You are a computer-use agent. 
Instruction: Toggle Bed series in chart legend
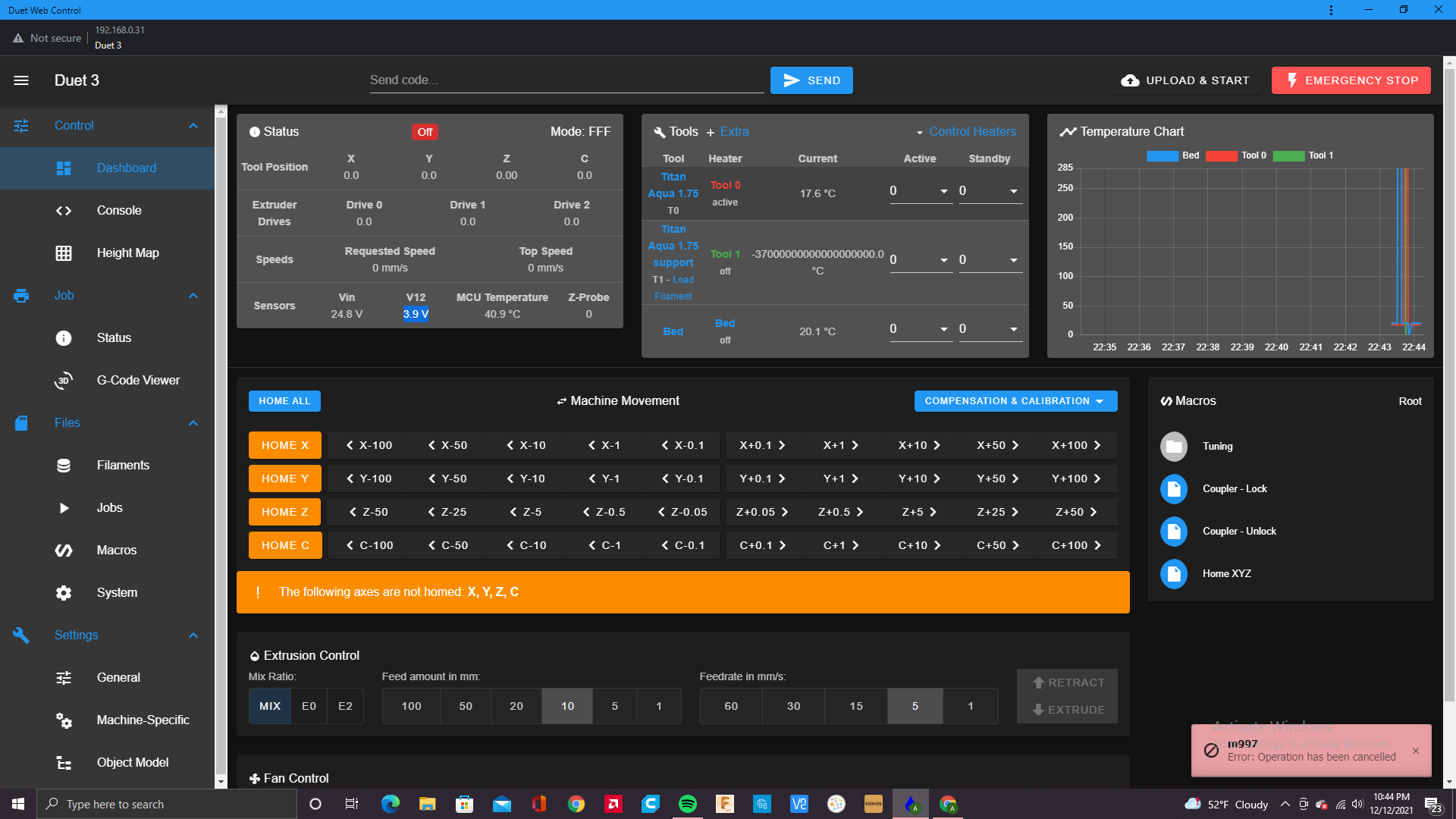1173,155
